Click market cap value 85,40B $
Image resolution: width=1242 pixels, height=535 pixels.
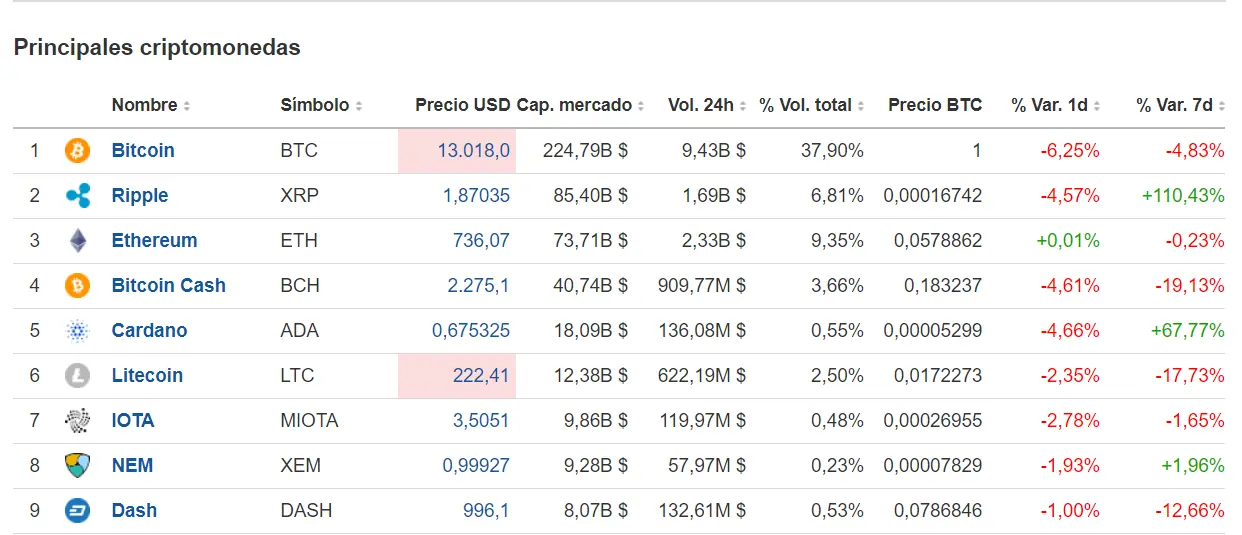pyautogui.click(x=590, y=196)
